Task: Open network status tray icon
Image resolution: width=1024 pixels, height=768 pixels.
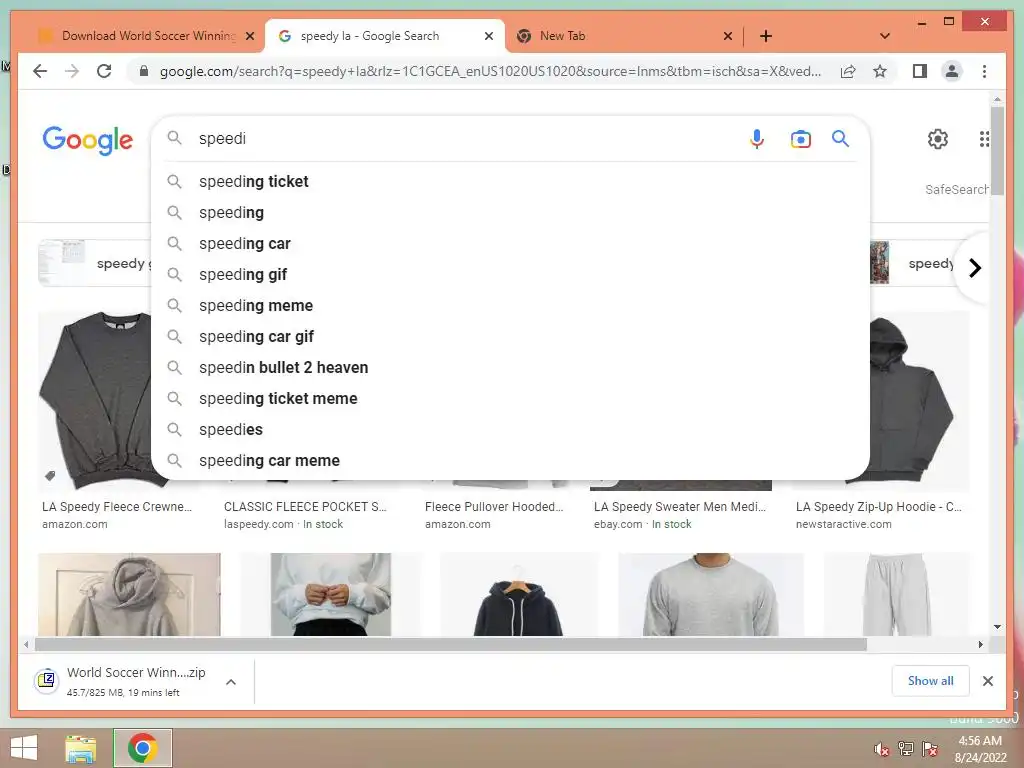Action: tap(905, 749)
